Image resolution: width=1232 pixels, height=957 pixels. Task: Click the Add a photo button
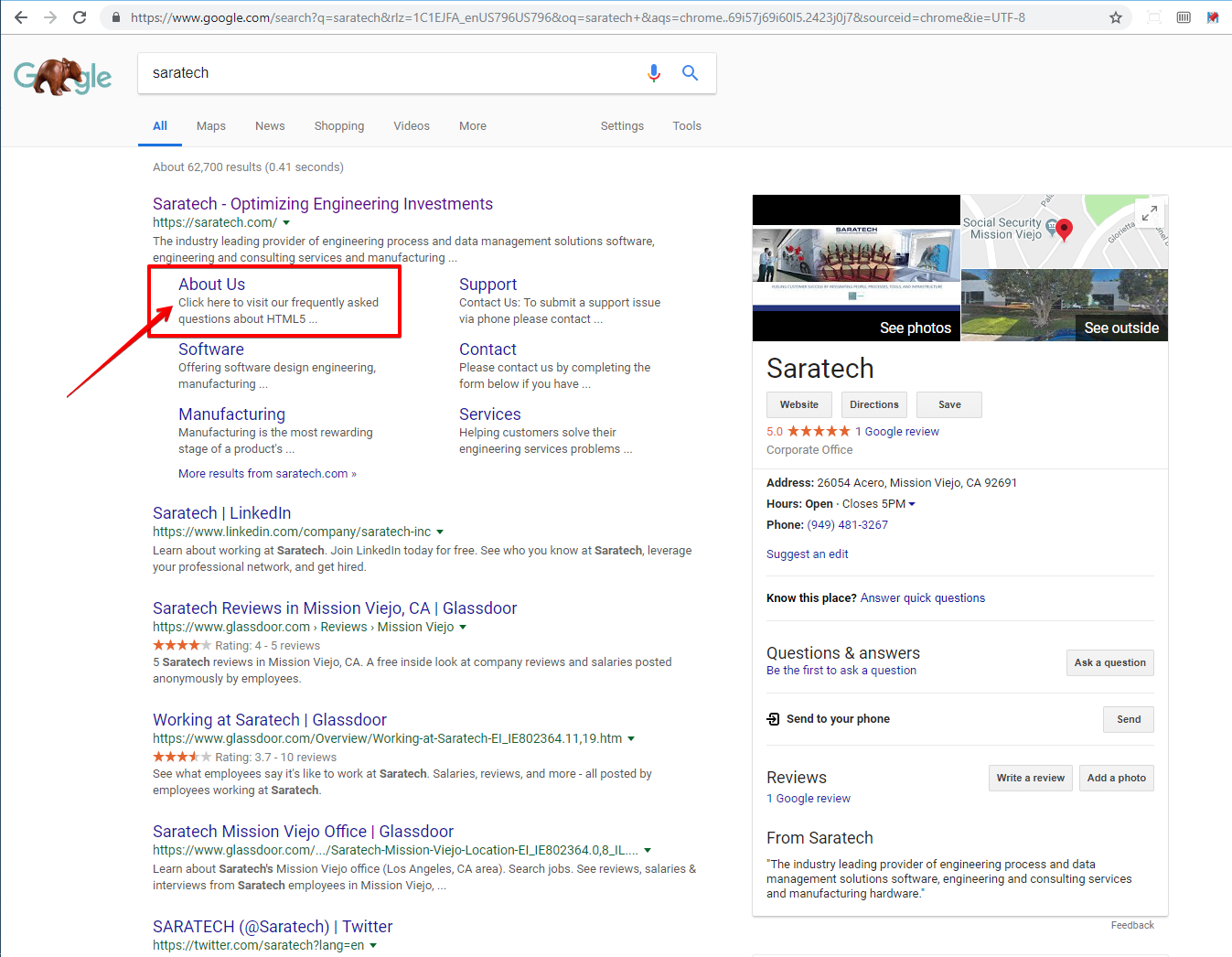coord(1117,778)
